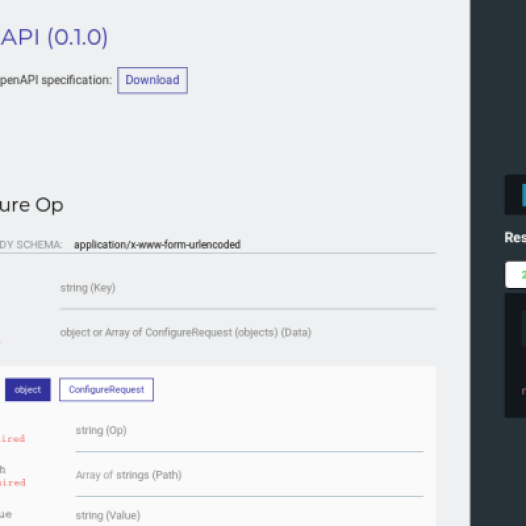Select the string (Op) property type
This screenshot has width=526, height=526.
pyautogui.click(x=101, y=430)
